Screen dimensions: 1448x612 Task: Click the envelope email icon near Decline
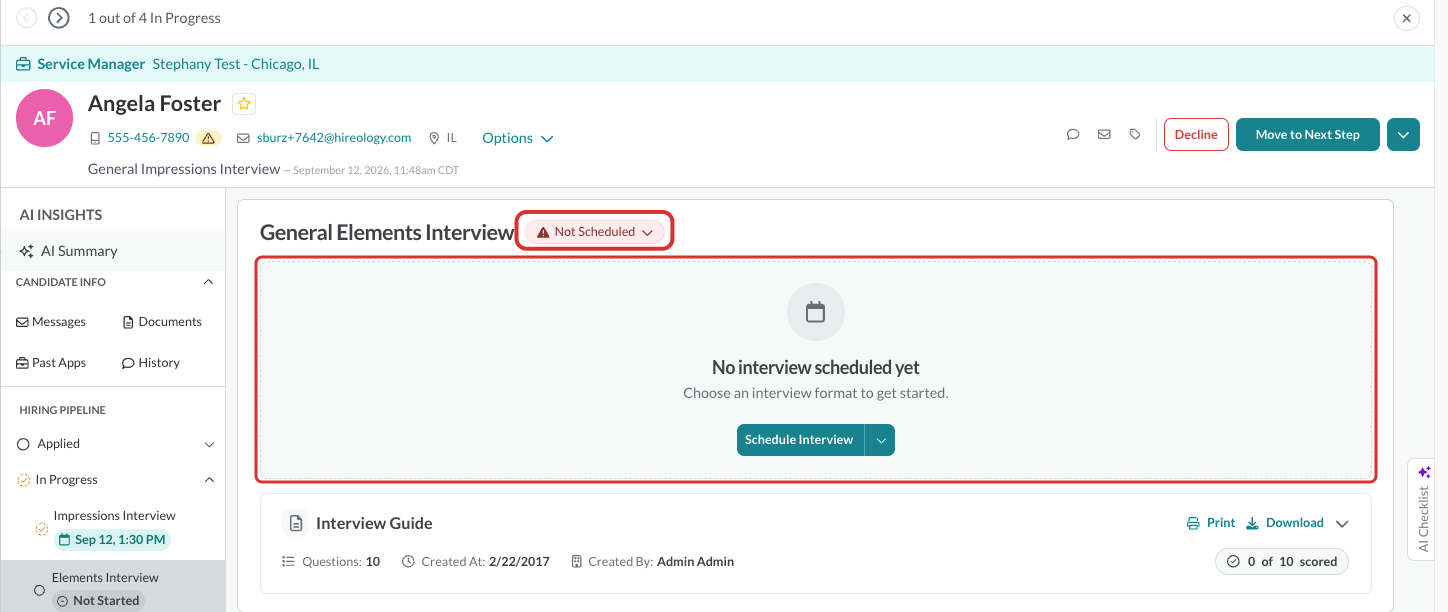pos(1104,134)
